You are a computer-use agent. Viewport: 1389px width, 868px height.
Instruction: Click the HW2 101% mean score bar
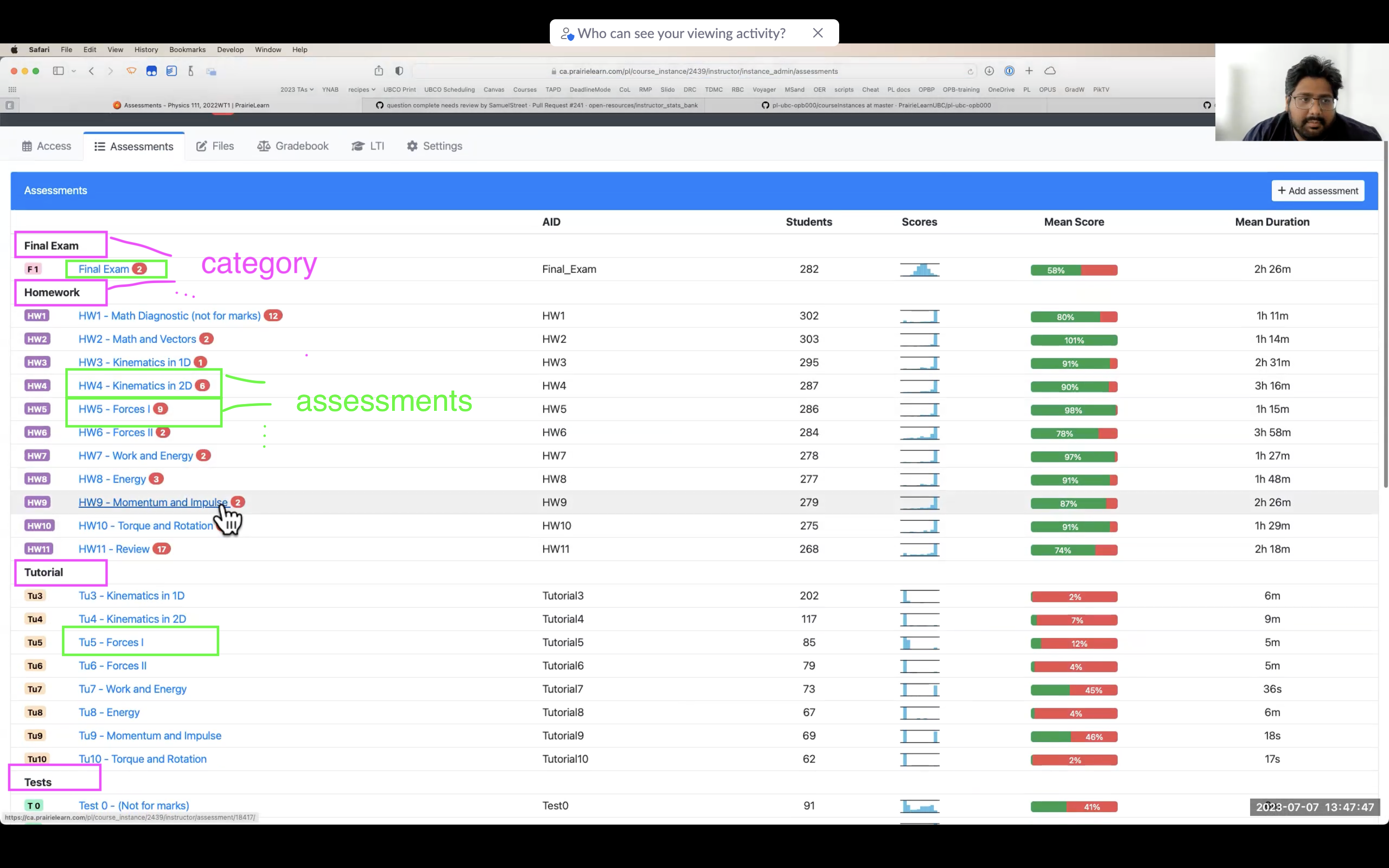coord(1074,340)
